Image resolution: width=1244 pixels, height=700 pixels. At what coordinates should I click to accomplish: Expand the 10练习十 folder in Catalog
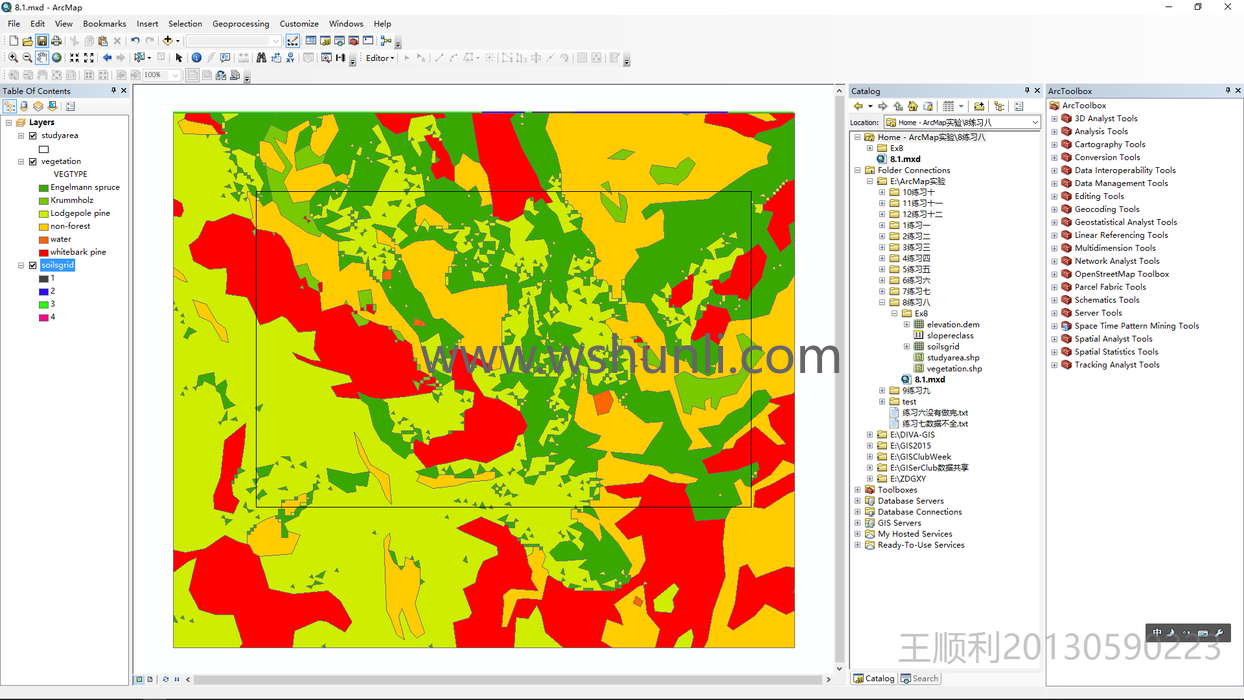882,192
